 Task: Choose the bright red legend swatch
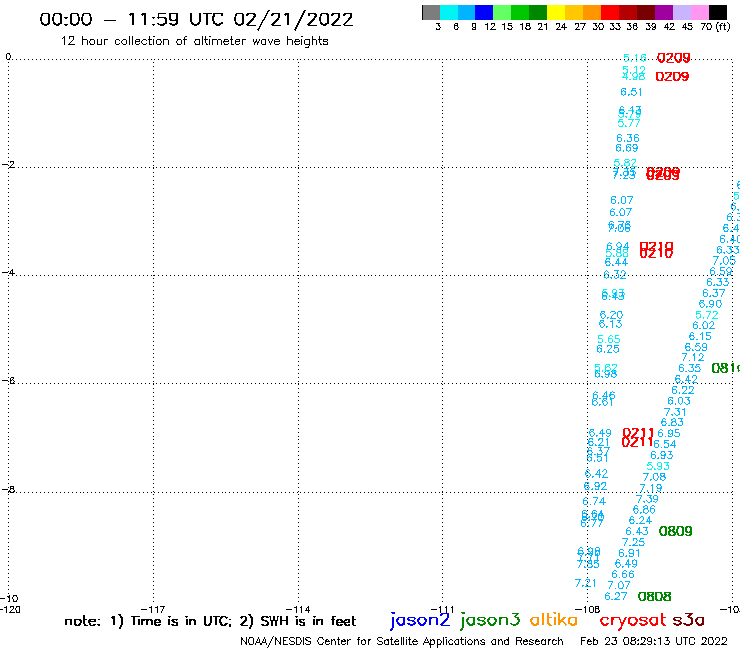click(610, 12)
